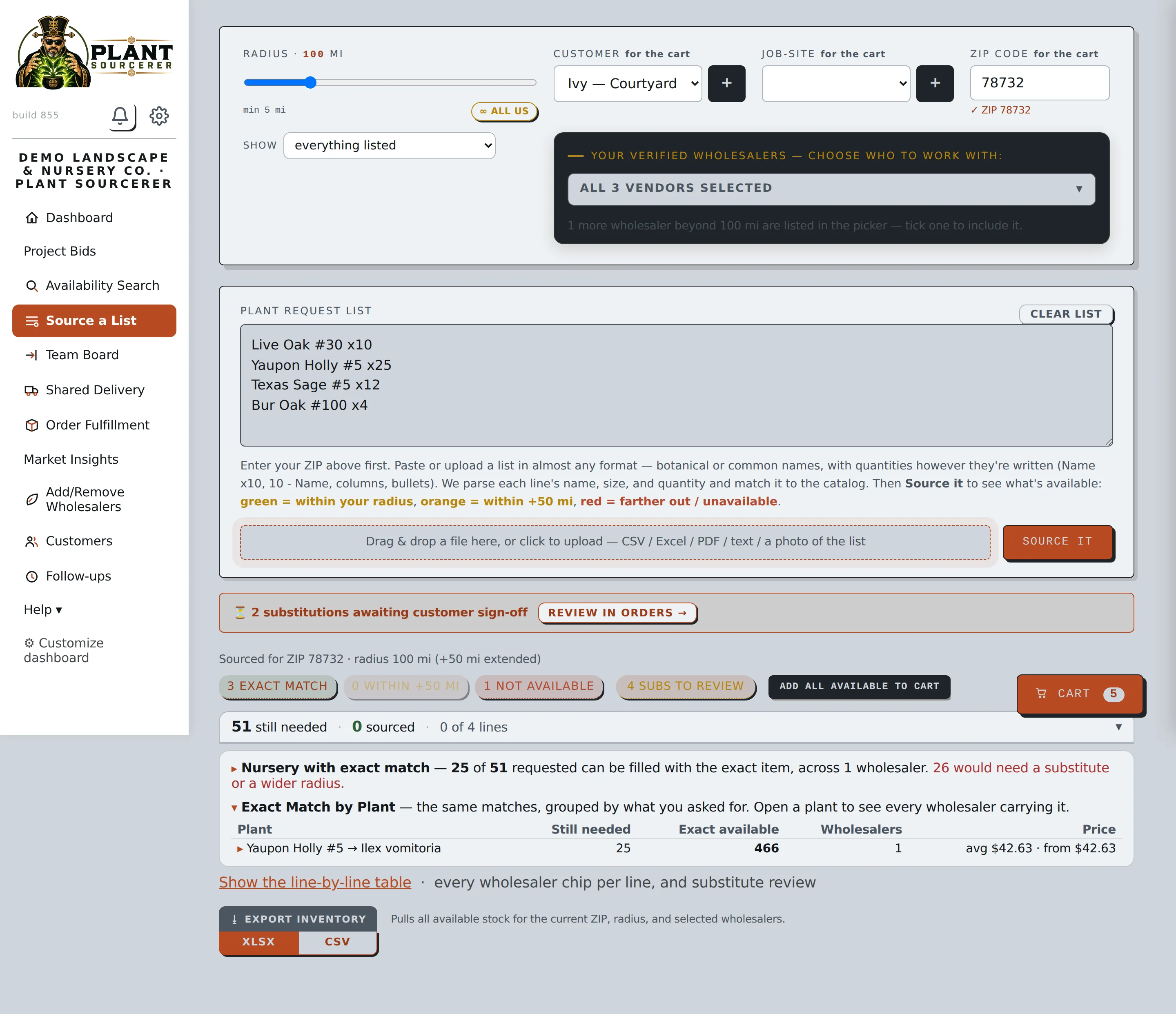Viewport: 1176px width, 1014px height.
Task: Open the Help menu
Action: [x=42, y=609]
